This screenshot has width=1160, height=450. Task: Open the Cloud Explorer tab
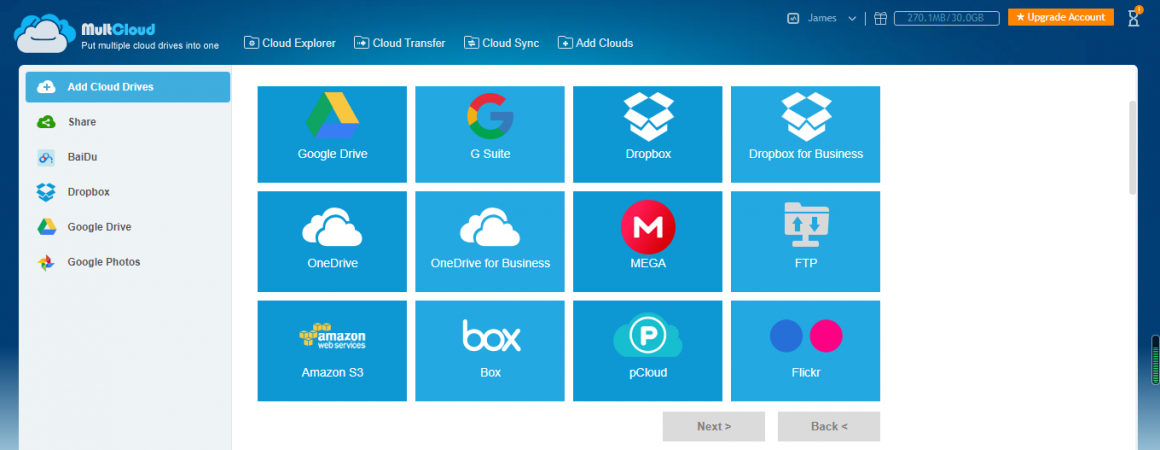pos(289,43)
